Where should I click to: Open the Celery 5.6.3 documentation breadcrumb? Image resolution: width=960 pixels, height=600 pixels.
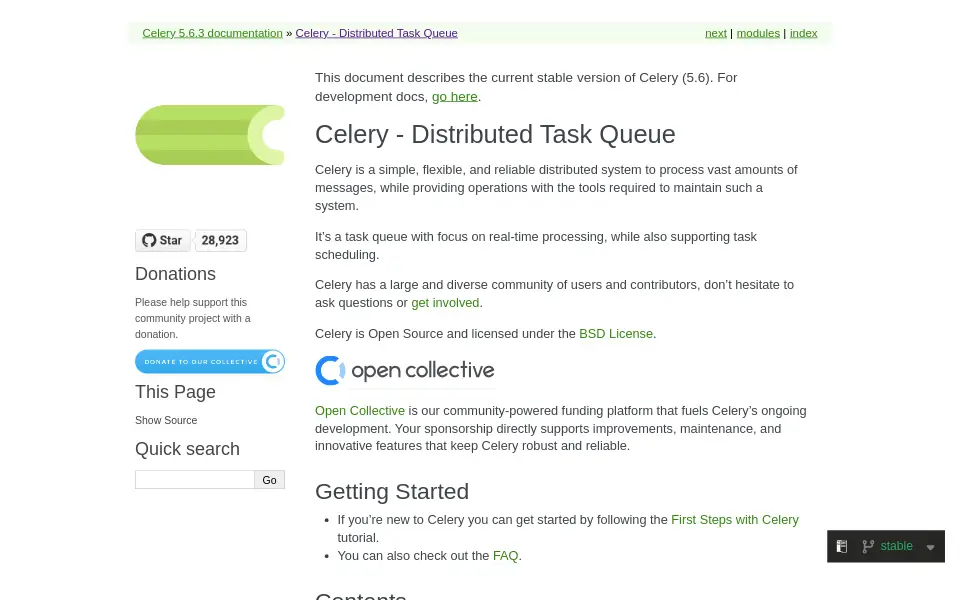[x=212, y=33]
